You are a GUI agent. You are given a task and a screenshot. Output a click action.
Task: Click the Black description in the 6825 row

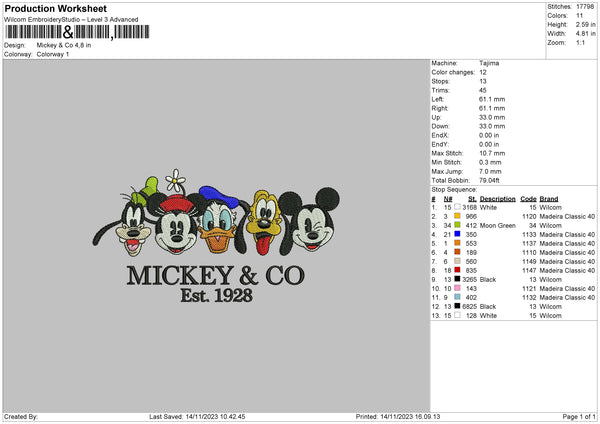[488, 307]
